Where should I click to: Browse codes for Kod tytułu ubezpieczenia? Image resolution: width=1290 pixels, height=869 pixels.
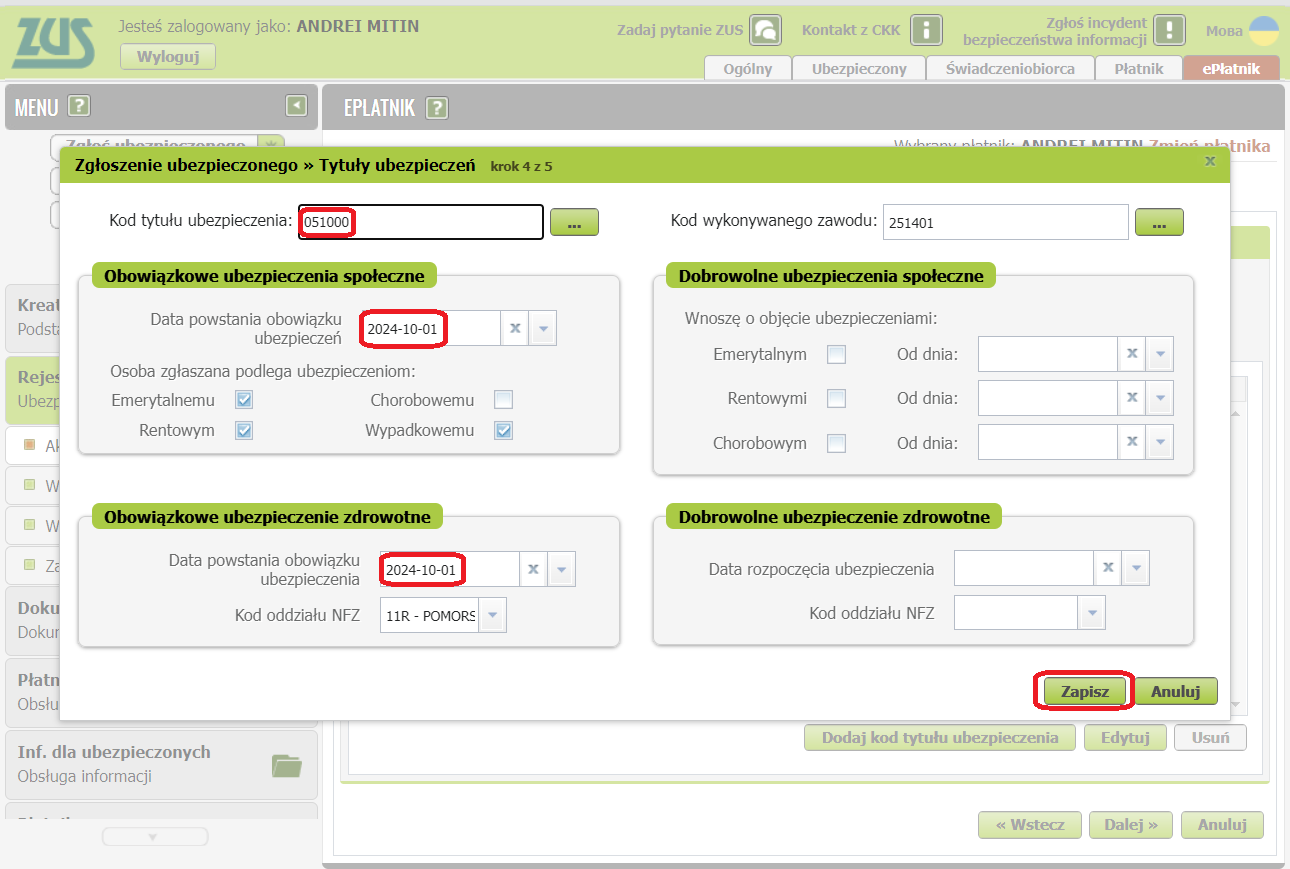[x=574, y=223]
